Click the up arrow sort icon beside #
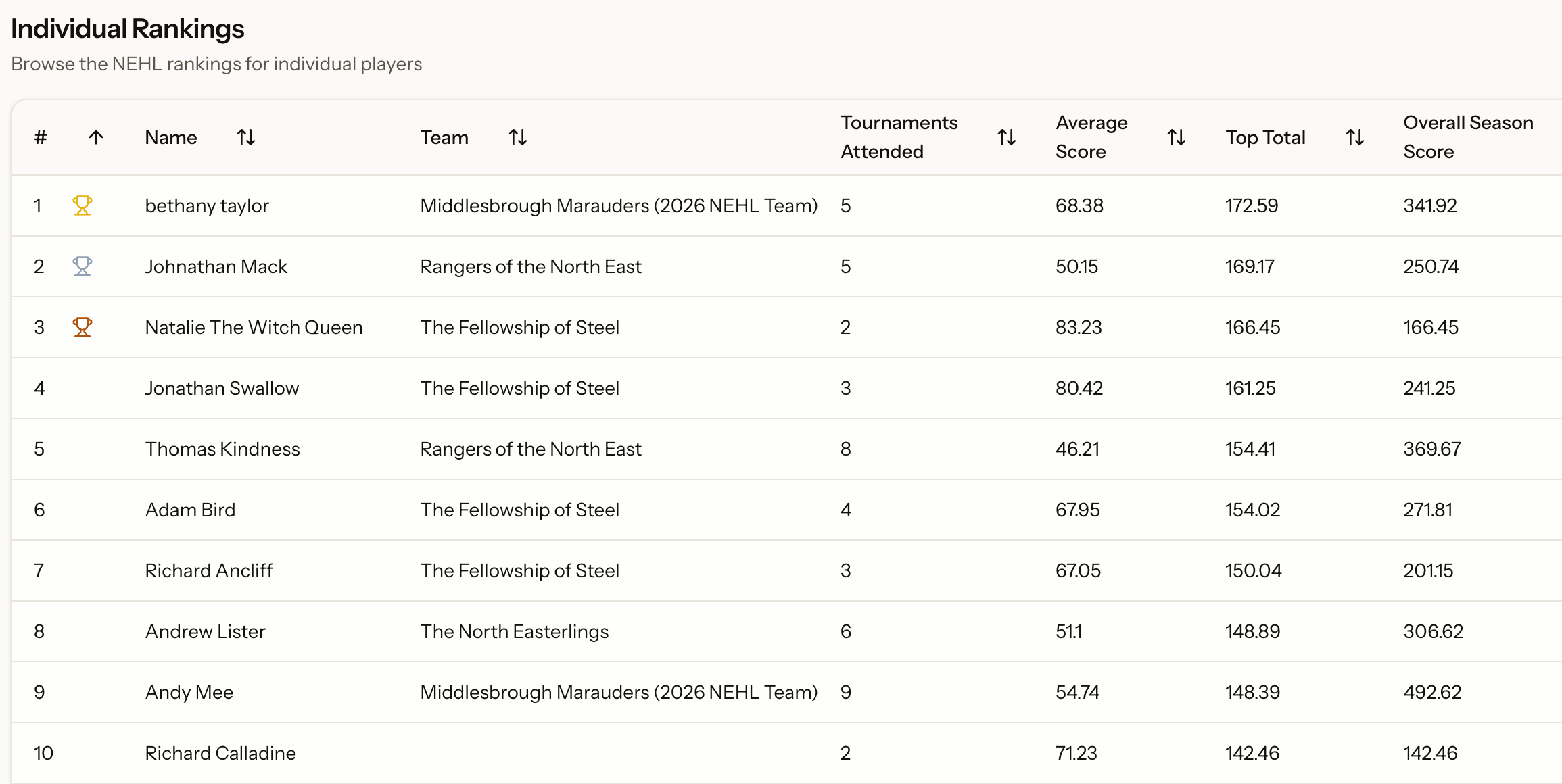 [x=96, y=138]
